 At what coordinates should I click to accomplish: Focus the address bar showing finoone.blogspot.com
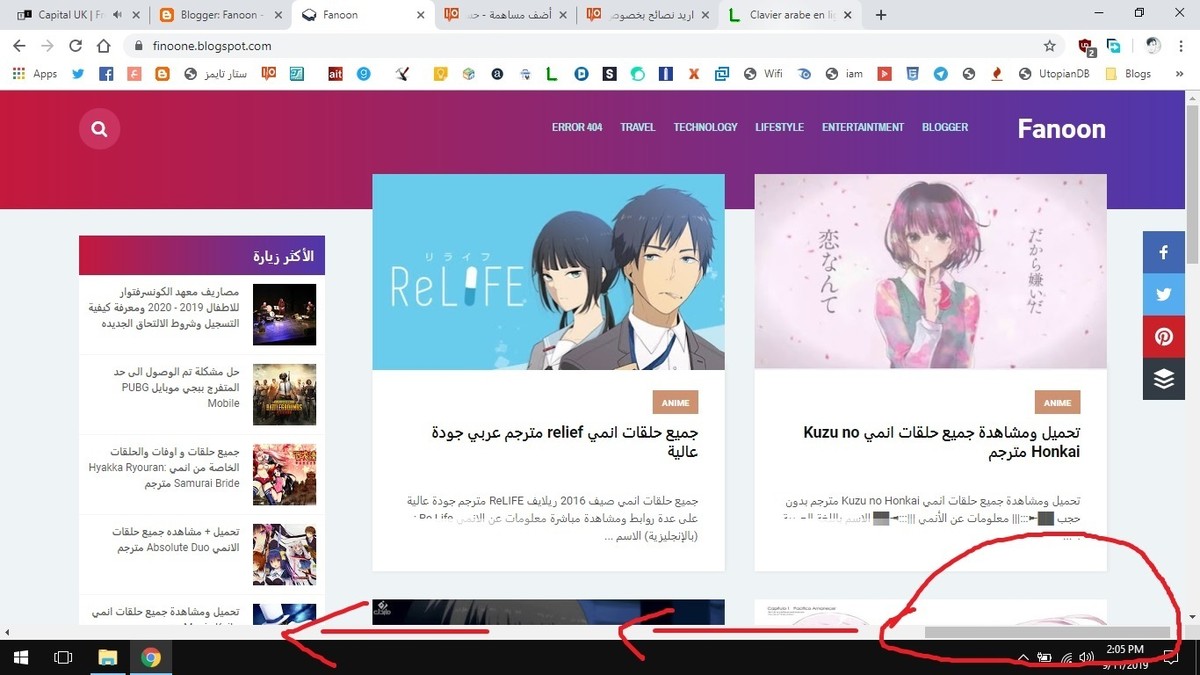click(595, 46)
